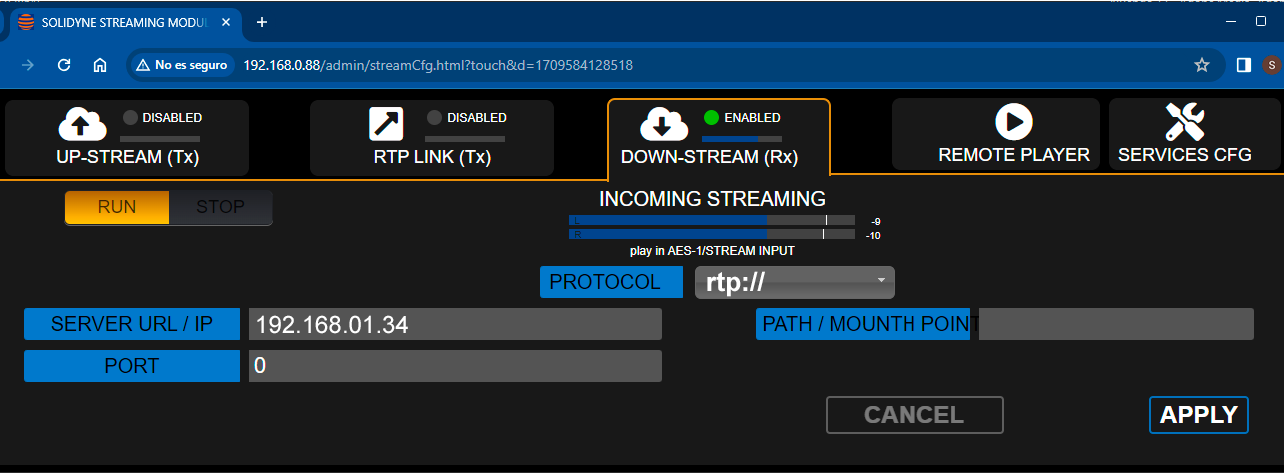Click the -10 level readout
1284x473 pixels.
coord(873,235)
